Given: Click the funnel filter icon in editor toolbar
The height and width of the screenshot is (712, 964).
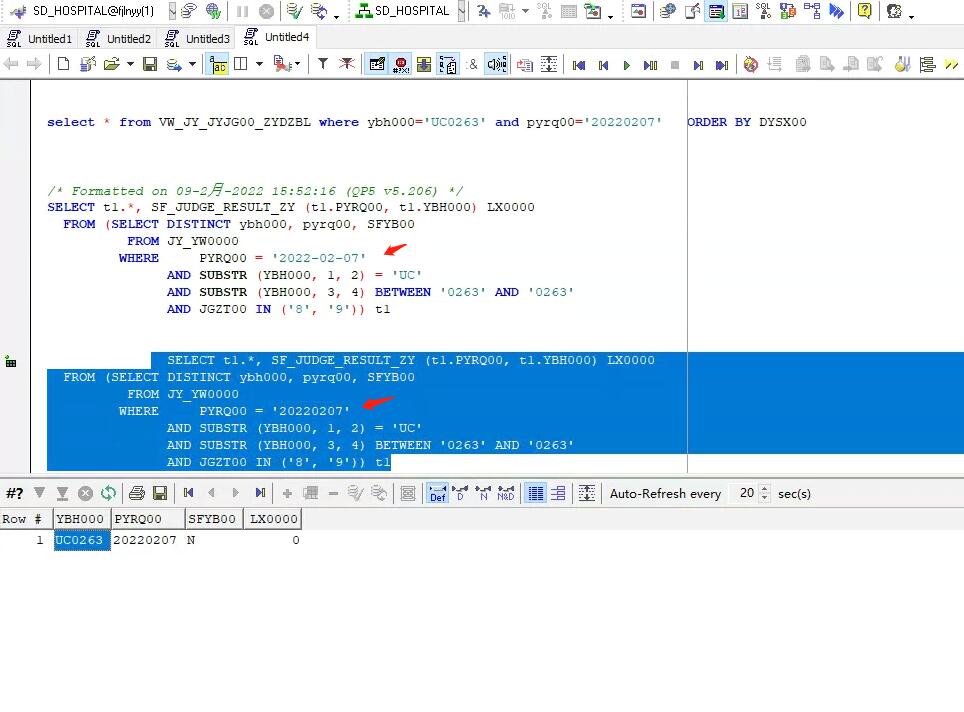Looking at the screenshot, I should 323,64.
